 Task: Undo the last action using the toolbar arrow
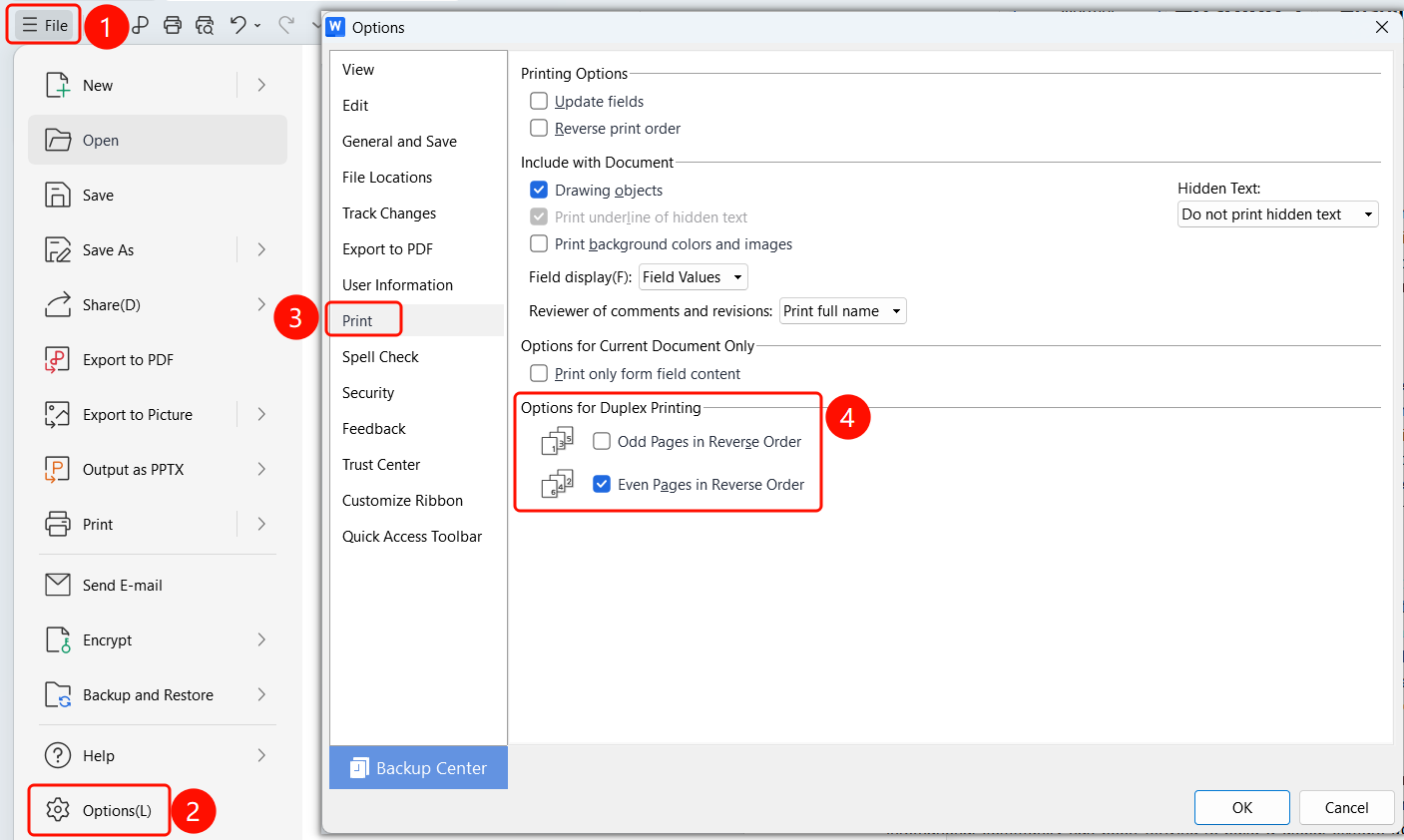coord(237,25)
